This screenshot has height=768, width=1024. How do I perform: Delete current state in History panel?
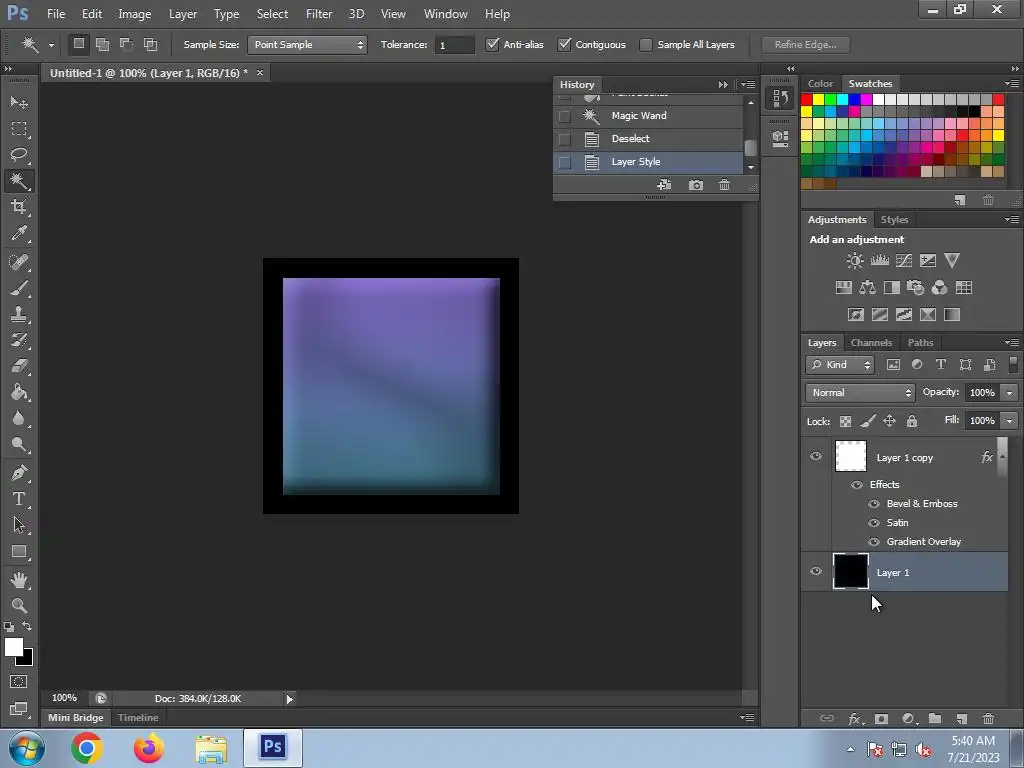coord(724,185)
